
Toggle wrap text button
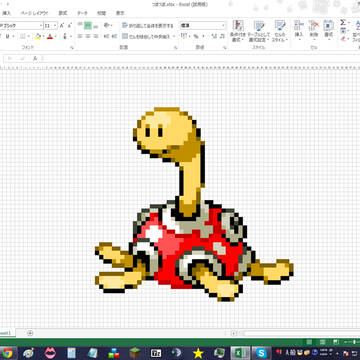pyautogui.click(x=148, y=25)
